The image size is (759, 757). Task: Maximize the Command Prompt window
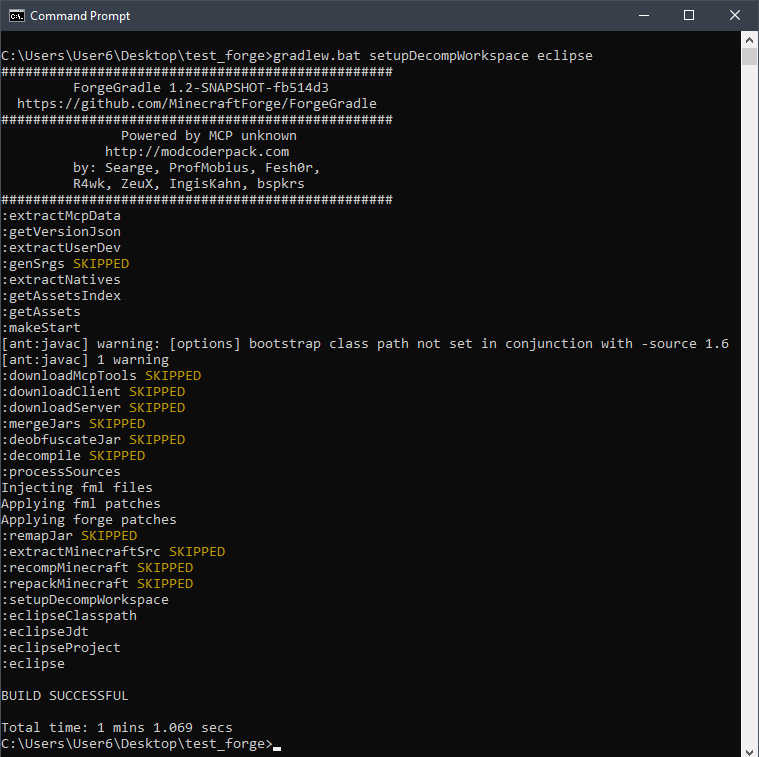click(x=689, y=15)
